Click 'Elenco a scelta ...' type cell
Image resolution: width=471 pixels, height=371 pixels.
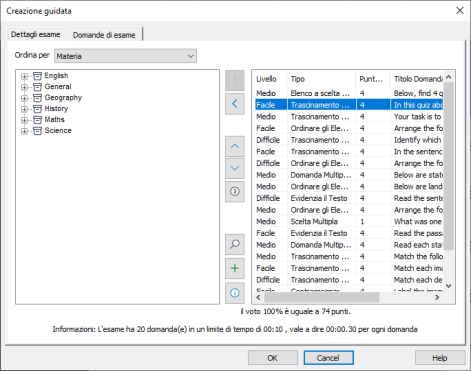[x=320, y=93]
